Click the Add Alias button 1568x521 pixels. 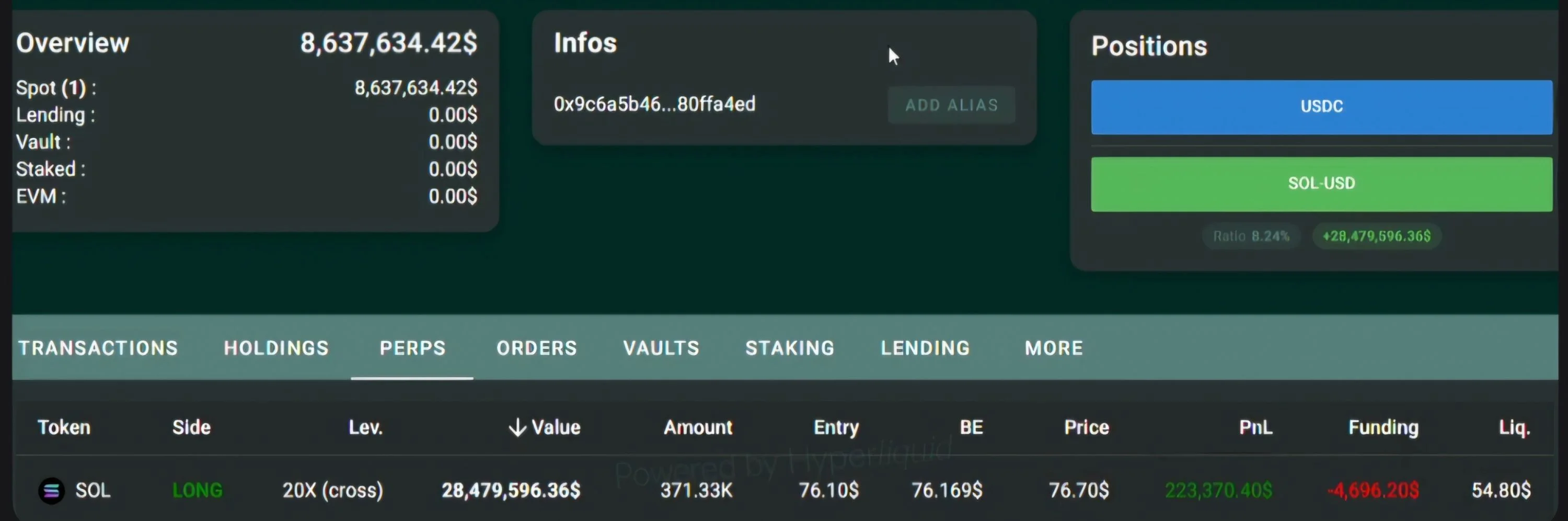(951, 106)
